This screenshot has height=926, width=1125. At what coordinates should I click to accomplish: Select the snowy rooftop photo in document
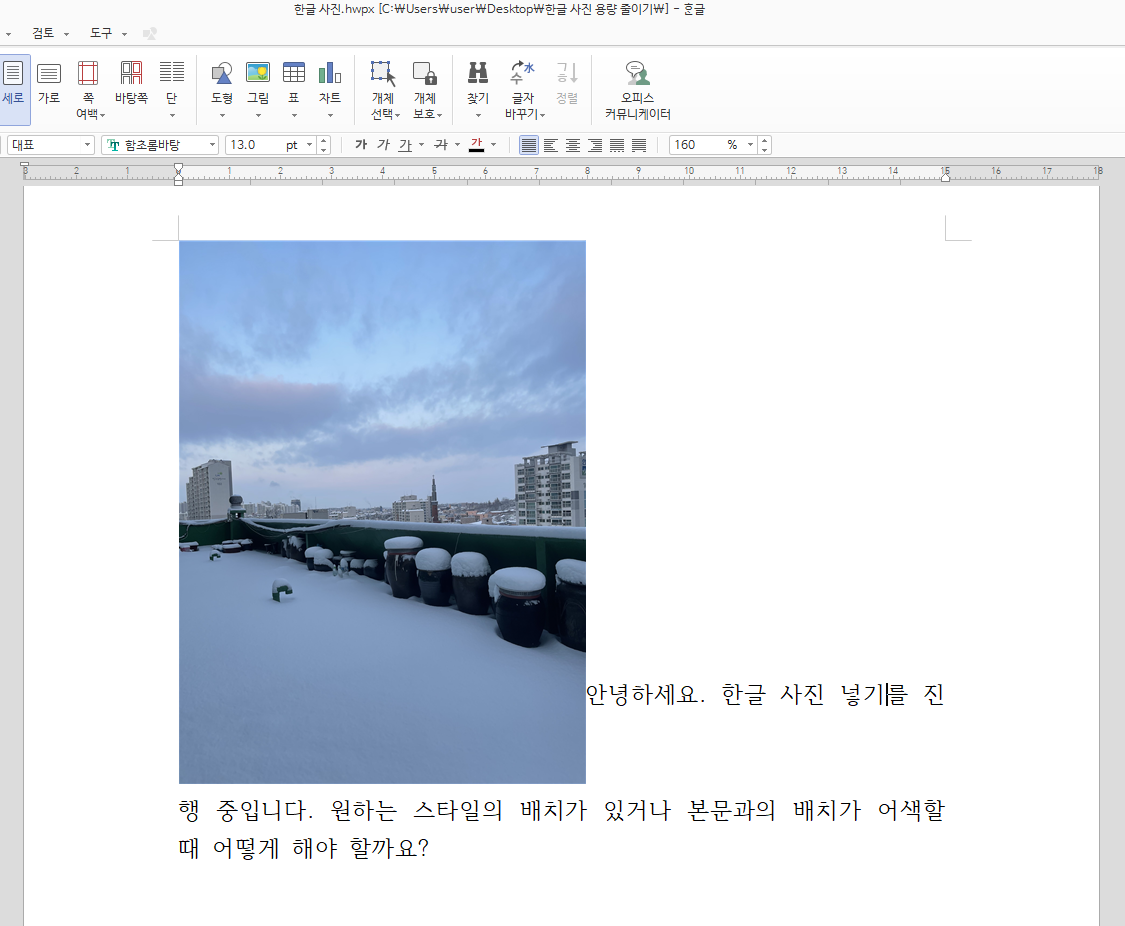382,512
